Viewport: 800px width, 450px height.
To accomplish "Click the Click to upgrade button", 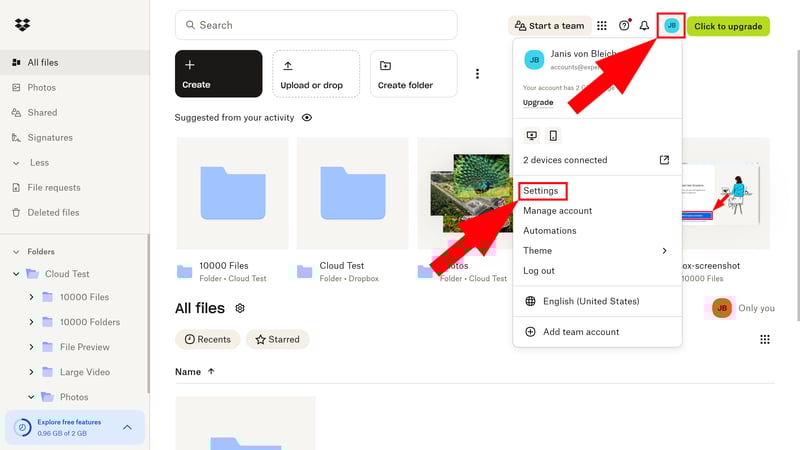I will [728, 26].
